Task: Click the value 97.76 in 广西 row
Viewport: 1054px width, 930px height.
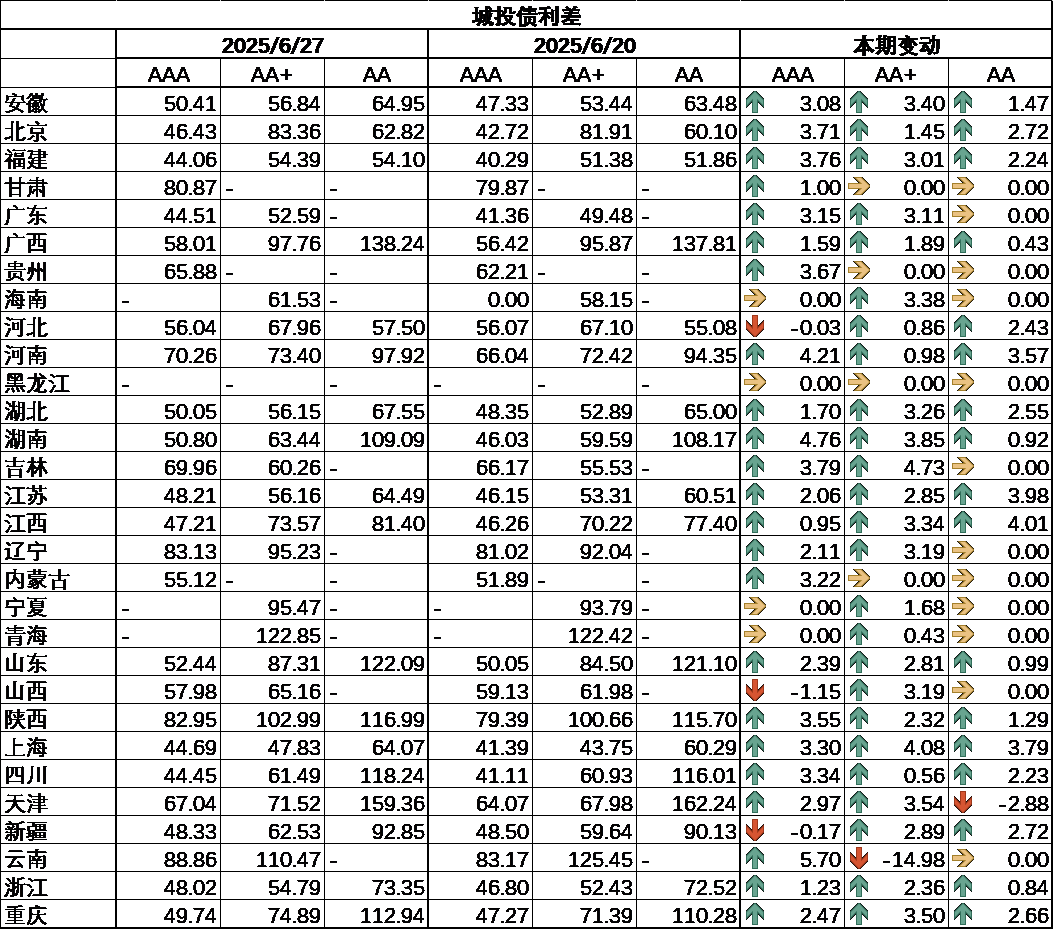Action: point(294,243)
